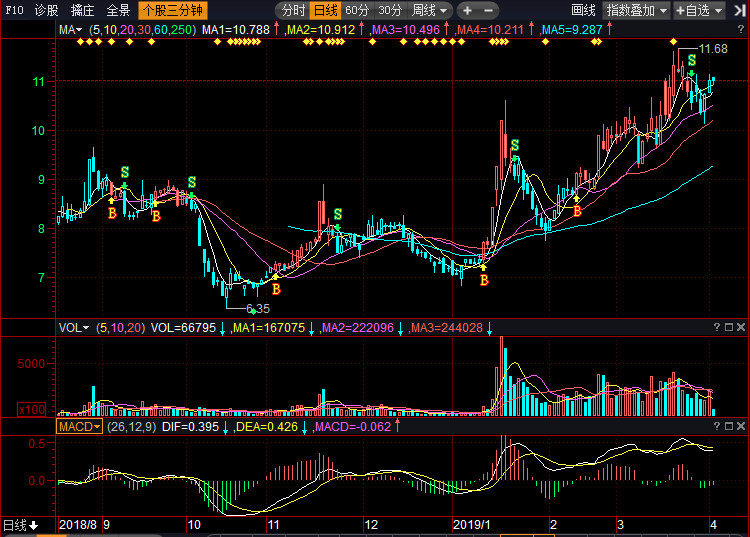Image resolution: width=750 pixels, height=537 pixels.
Task: Expand the 周线 period dropdown
Action: [x=430, y=10]
